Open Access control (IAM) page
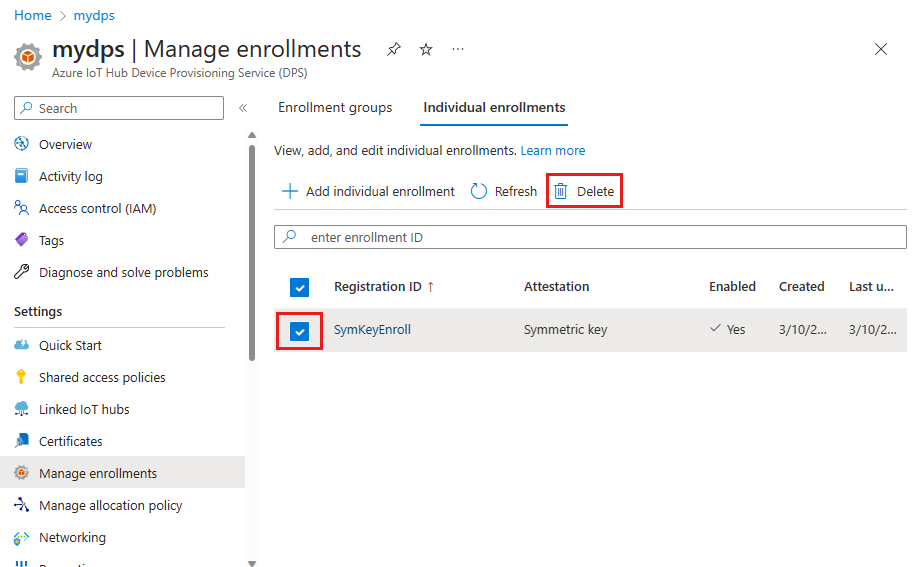The width and height of the screenshot is (912, 567). pos(97,208)
